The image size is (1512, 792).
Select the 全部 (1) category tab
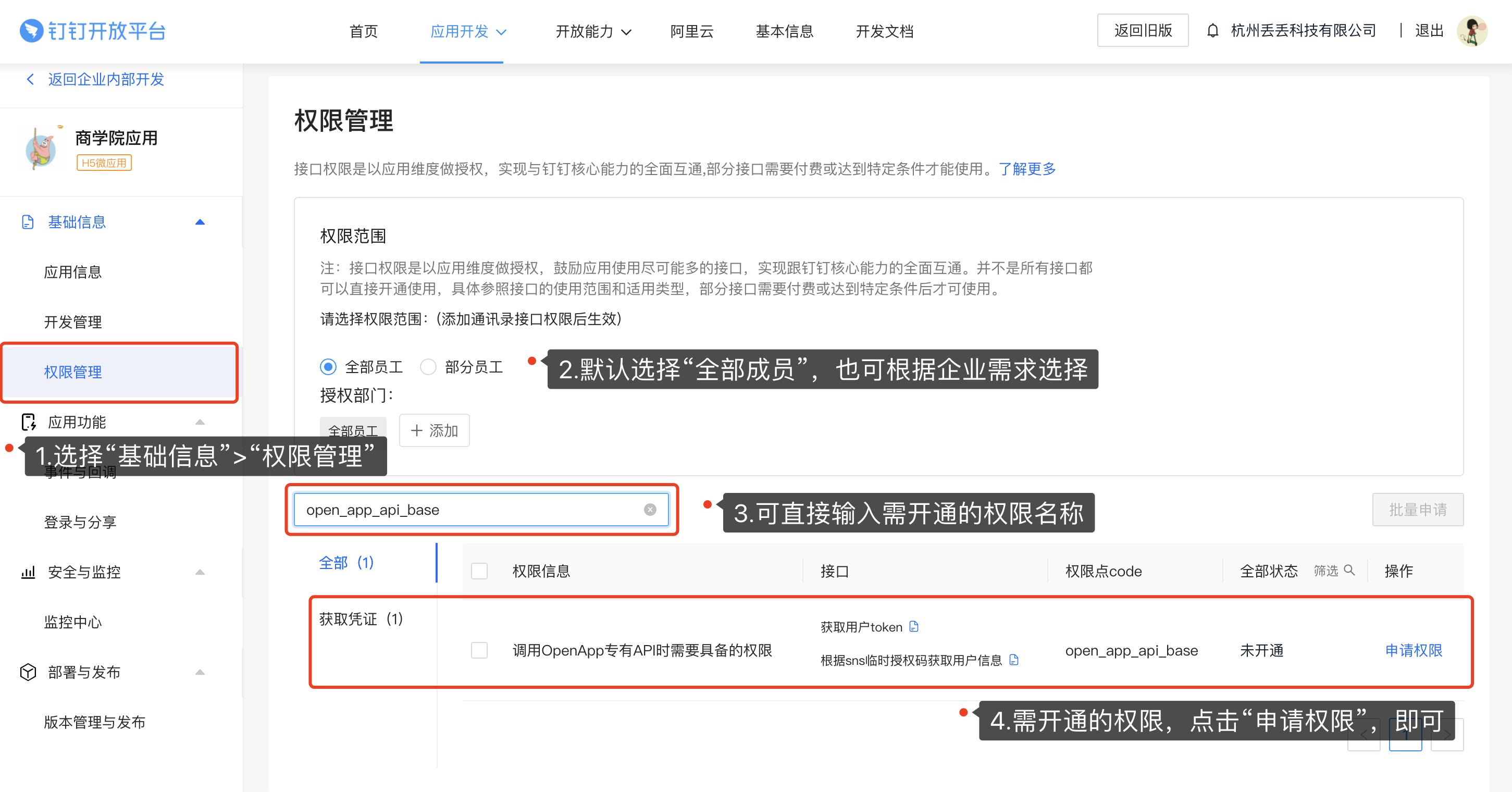click(346, 562)
